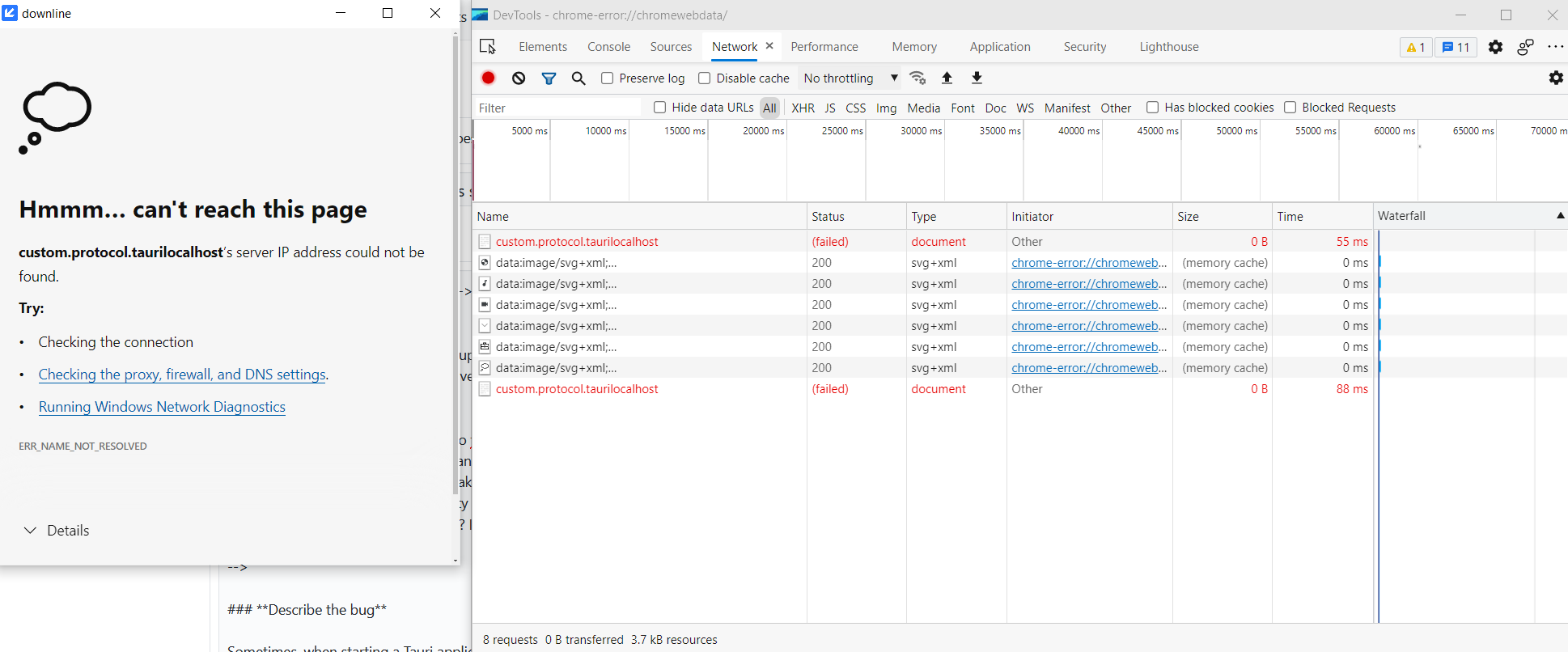Click the network Filter text field
Viewport: 1568px width, 652px height.
pos(558,108)
